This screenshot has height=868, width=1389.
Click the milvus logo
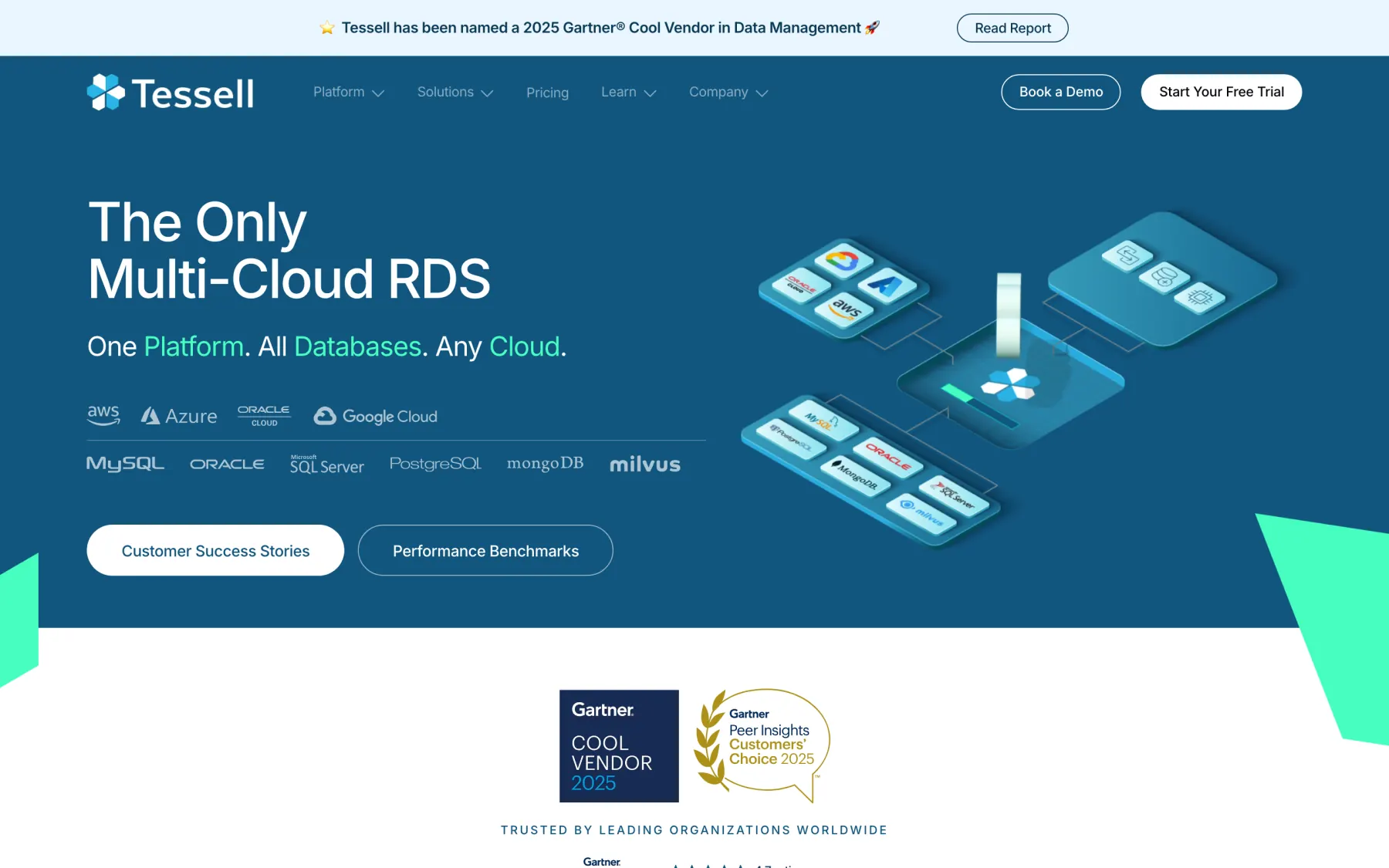(x=645, y=464)
